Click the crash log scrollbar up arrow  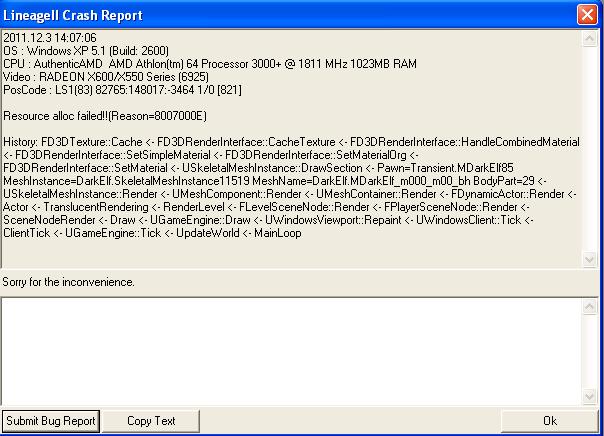click(589, 38)
